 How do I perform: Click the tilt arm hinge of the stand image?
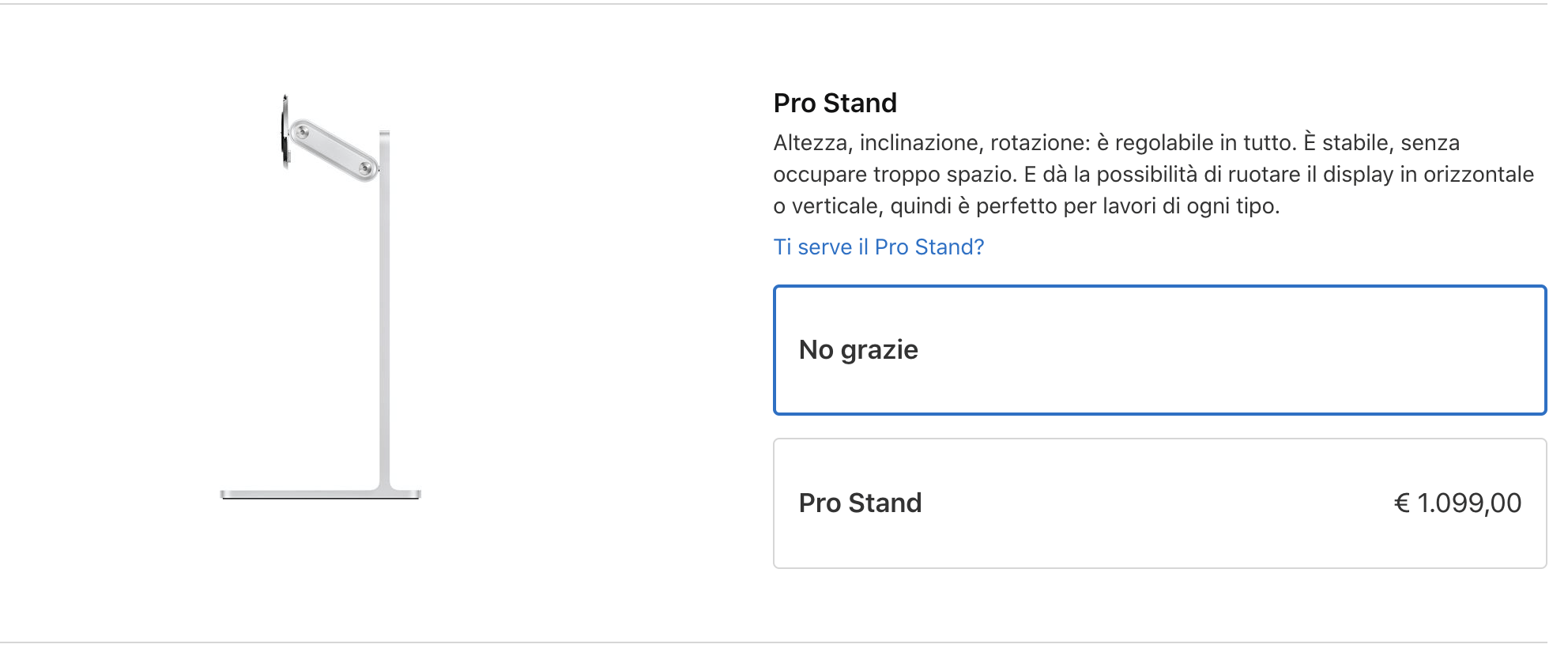click(333, 150)
